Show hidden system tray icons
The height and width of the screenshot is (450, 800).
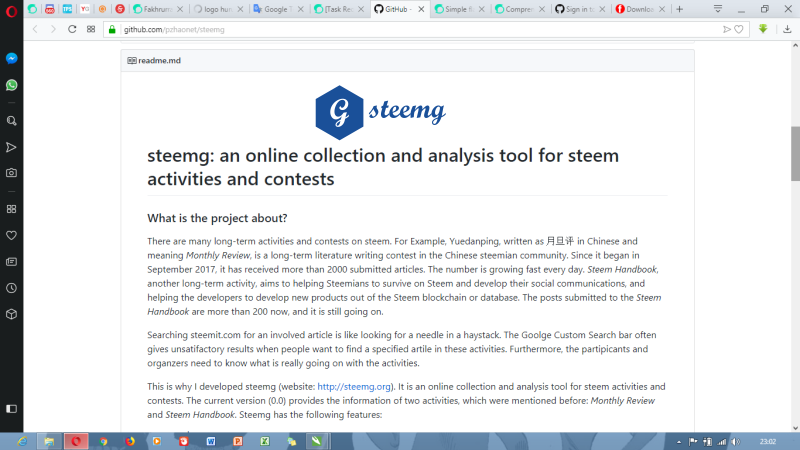click(x=679, y=442)
